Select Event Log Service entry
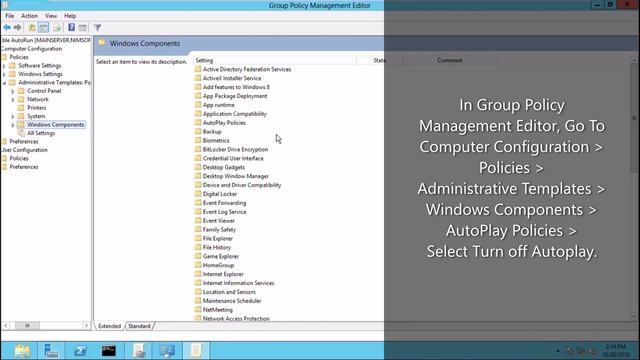 224,212
